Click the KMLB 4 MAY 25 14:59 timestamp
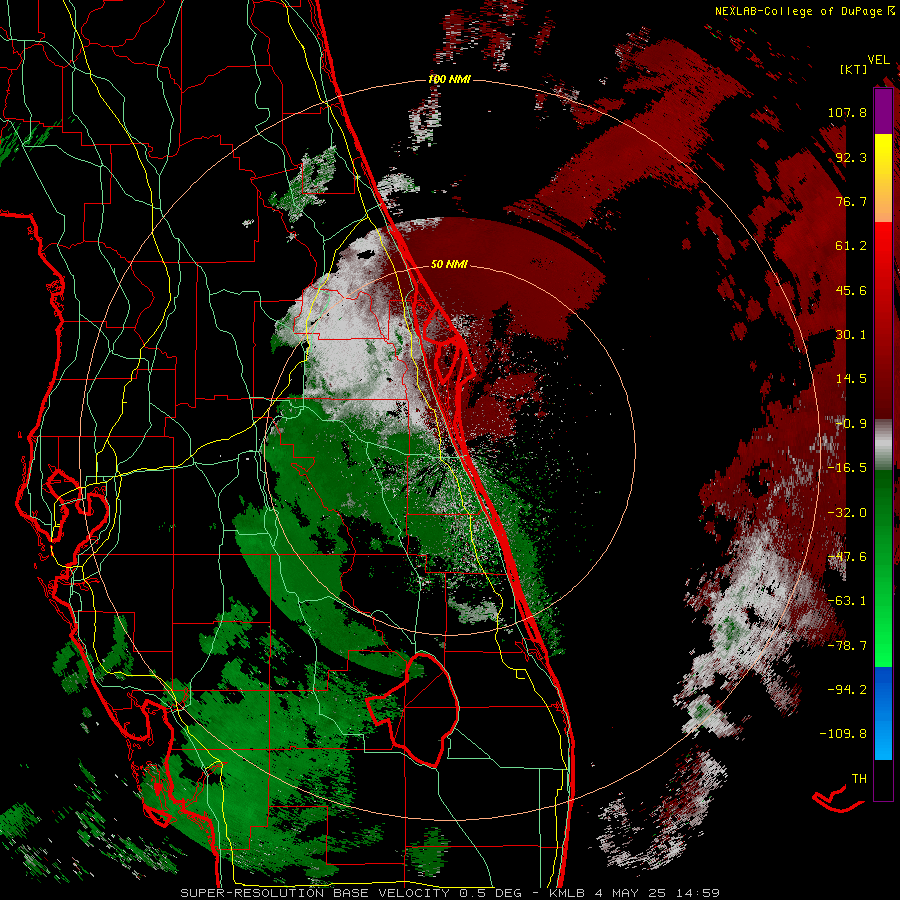900x900 pixels. (634, 893)
